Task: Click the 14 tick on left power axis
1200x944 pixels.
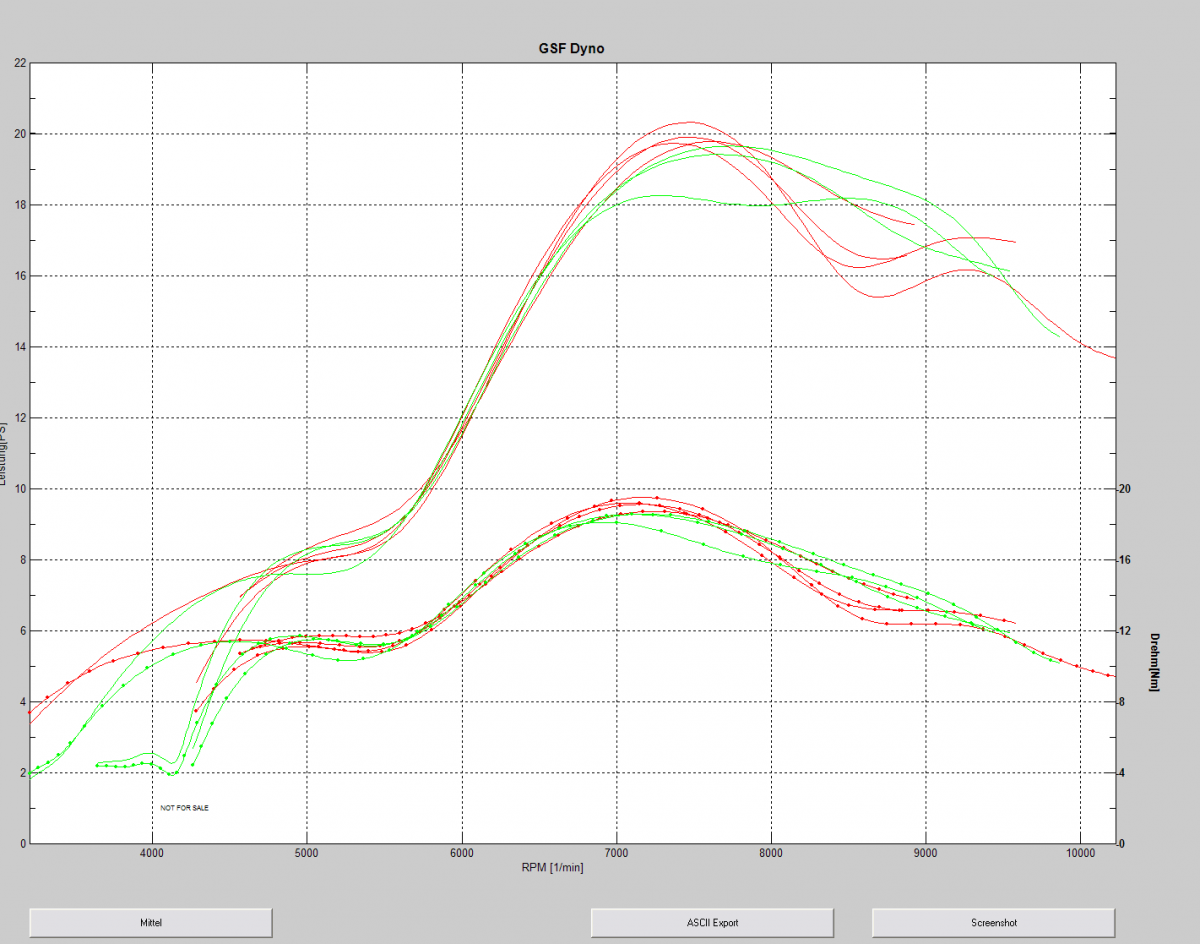Action: click(20, 347)
